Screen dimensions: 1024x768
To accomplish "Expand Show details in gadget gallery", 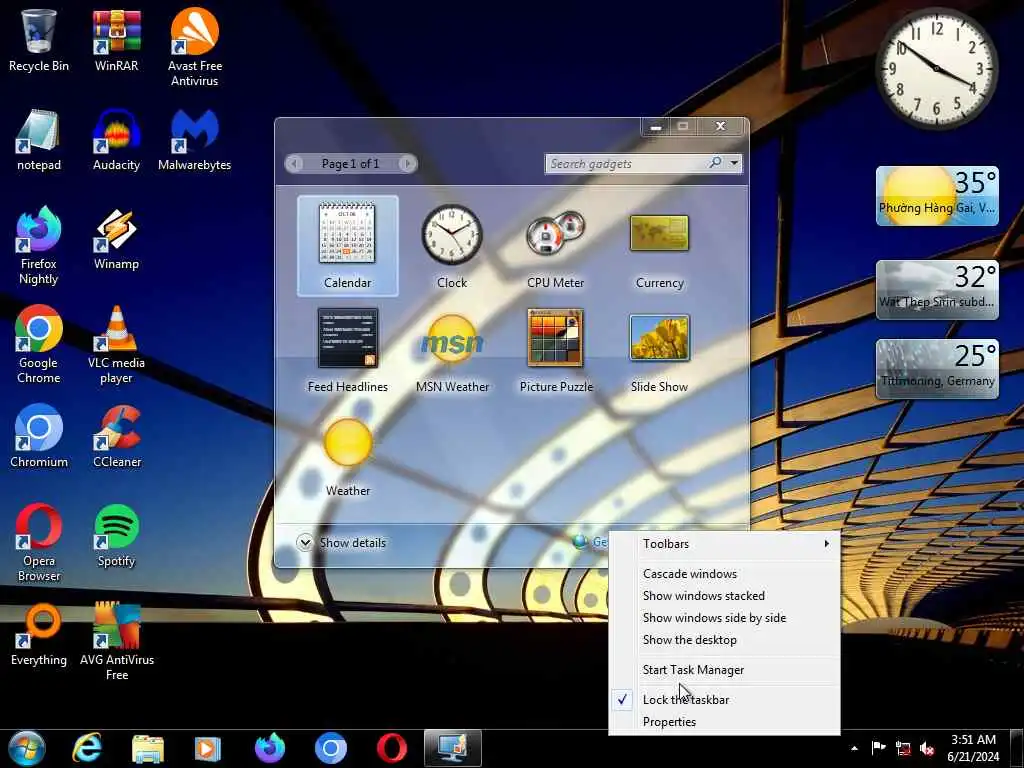I will (x=341, y=543).
